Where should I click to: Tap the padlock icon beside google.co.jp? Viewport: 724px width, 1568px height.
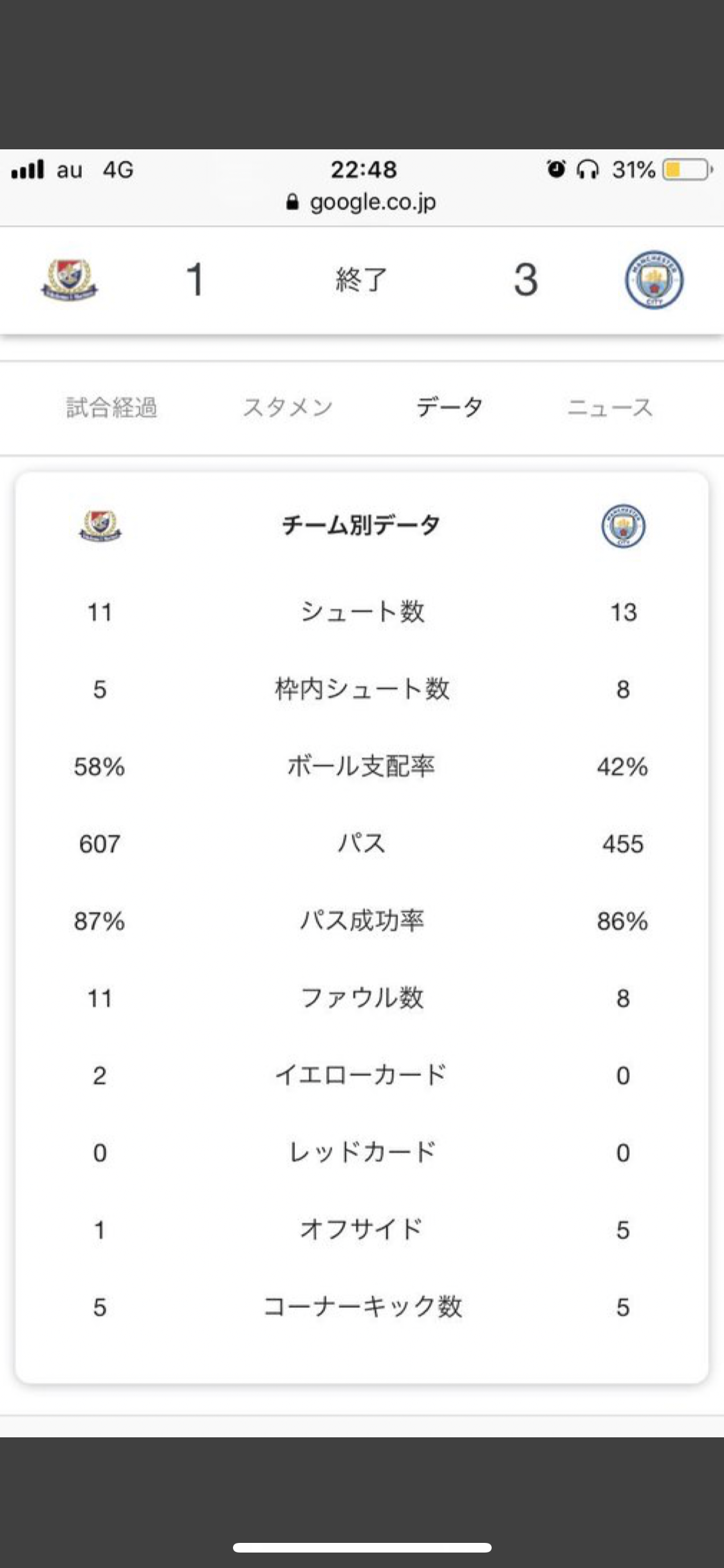tap(292, 203)
